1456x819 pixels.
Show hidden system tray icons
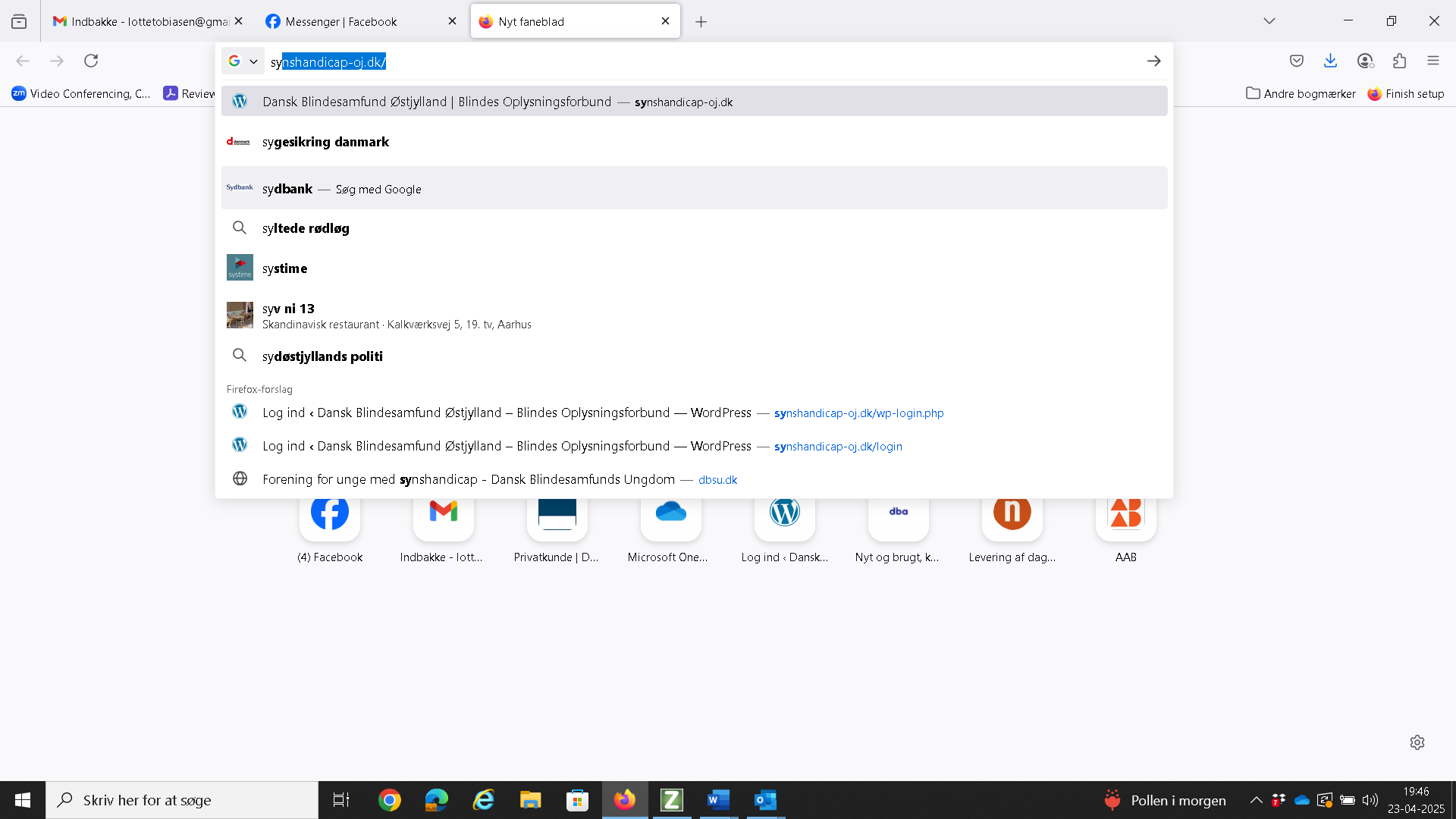point(1256,800)
